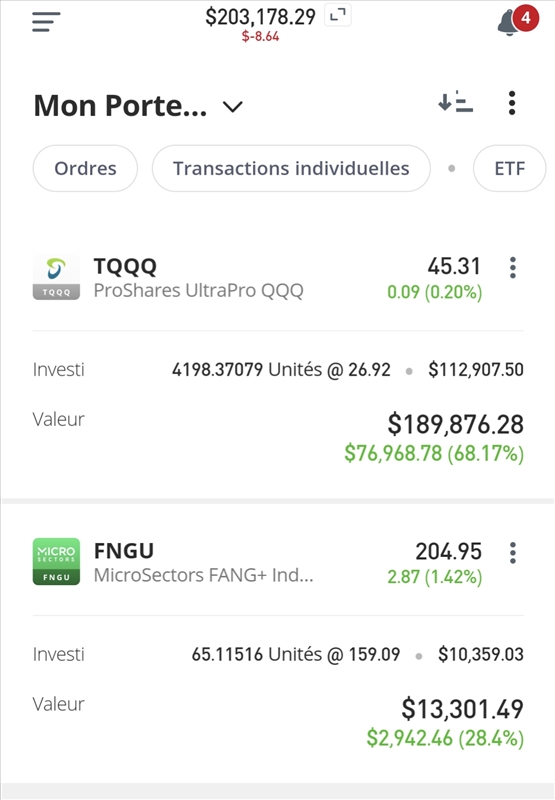Viewport: 555px width, 800px height.
Task: Select the ETF filter chip
Action: pyautogui.click(x=510, y=168)
